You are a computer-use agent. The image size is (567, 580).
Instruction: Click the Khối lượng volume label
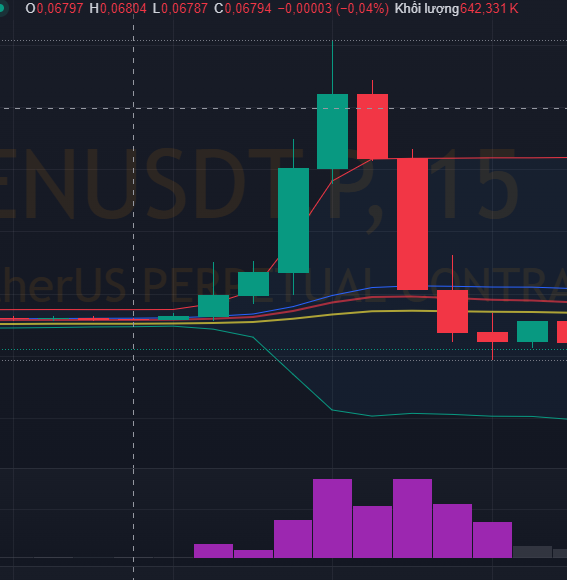pos(426,9)
